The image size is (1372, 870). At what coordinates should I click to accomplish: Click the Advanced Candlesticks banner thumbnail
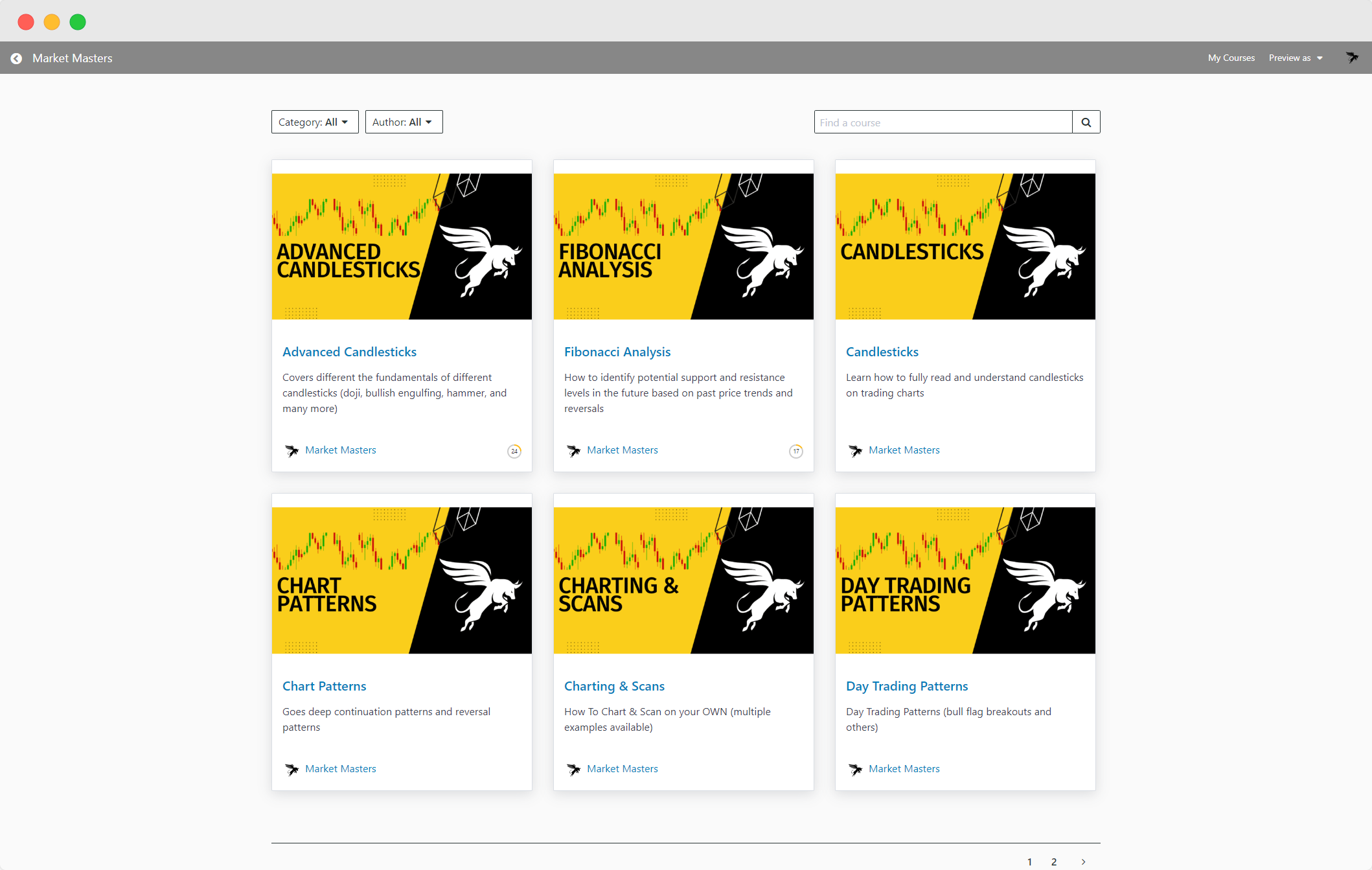pos(402,246)
